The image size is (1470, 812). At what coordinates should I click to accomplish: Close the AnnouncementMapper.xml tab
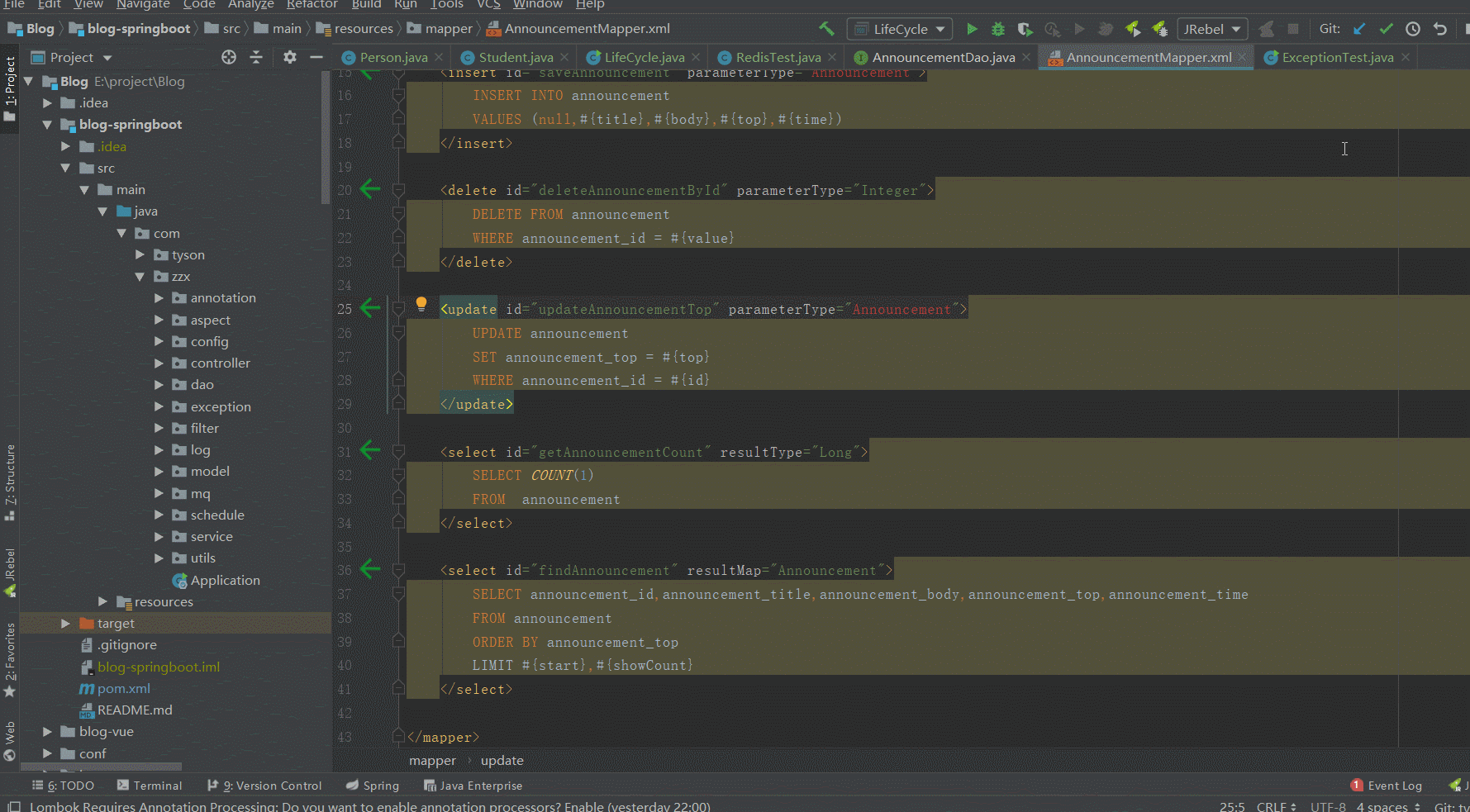1242,57
